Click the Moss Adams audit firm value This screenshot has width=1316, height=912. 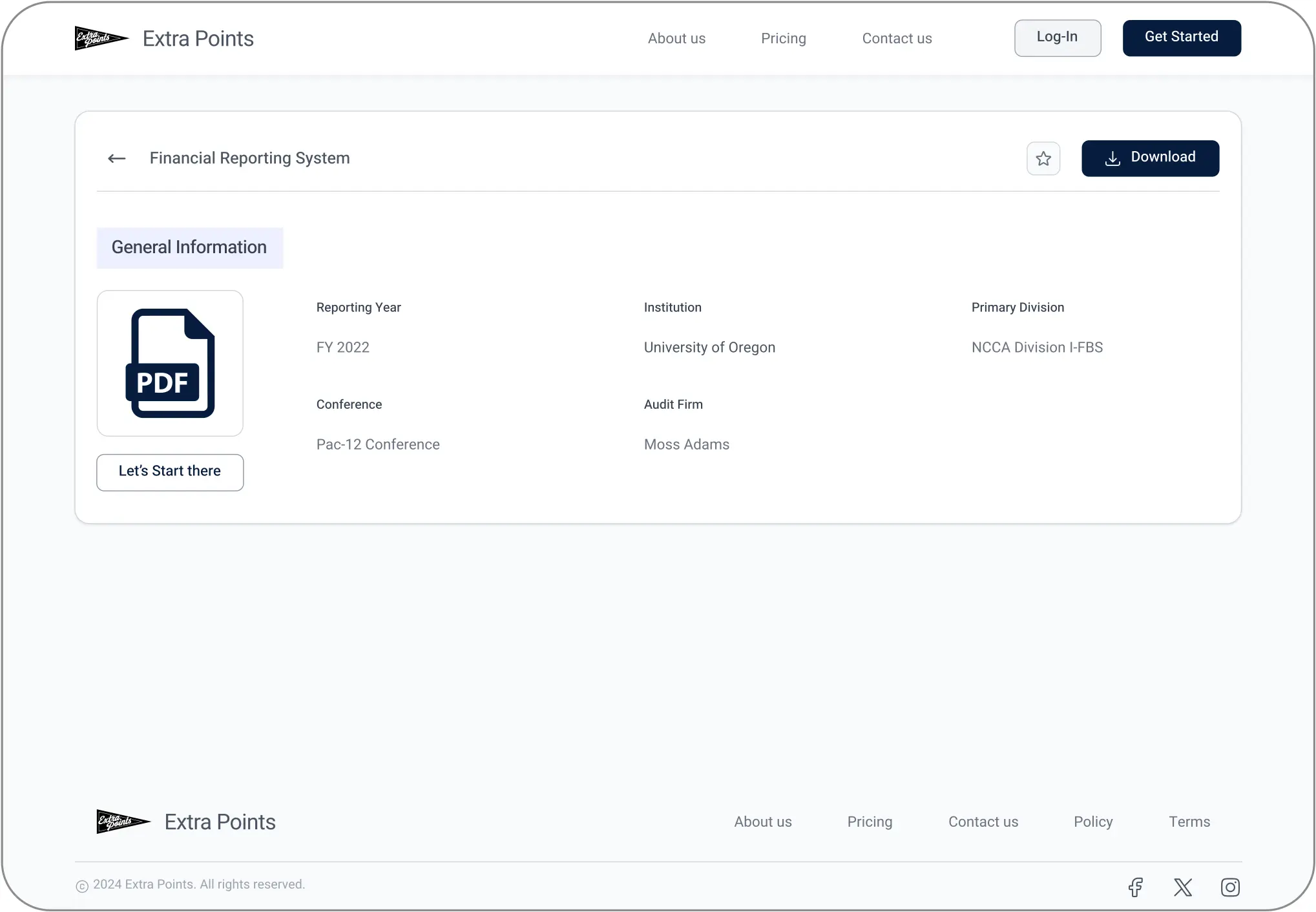[686, 444]
